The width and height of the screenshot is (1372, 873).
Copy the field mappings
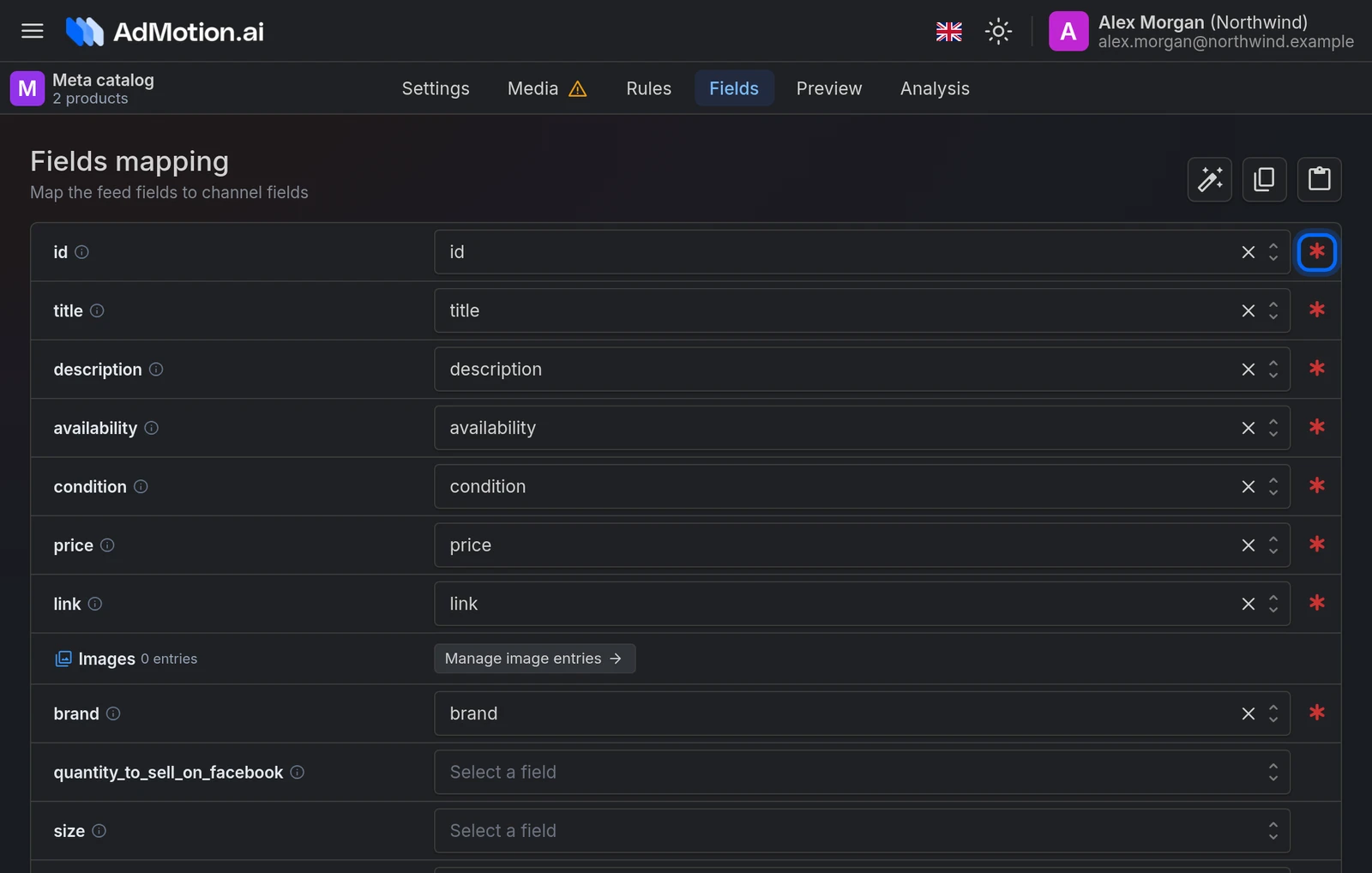pos(1264,179)
